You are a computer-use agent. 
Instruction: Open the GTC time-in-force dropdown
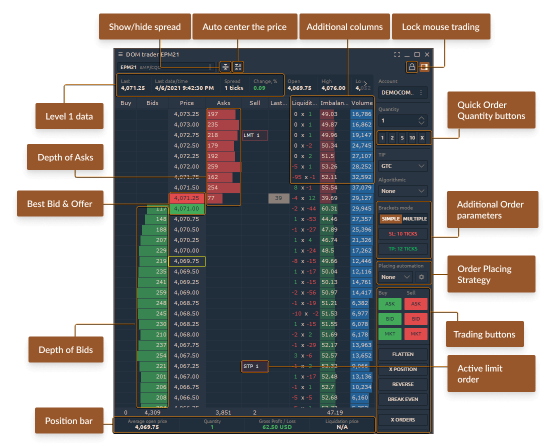tap(403, 166)
